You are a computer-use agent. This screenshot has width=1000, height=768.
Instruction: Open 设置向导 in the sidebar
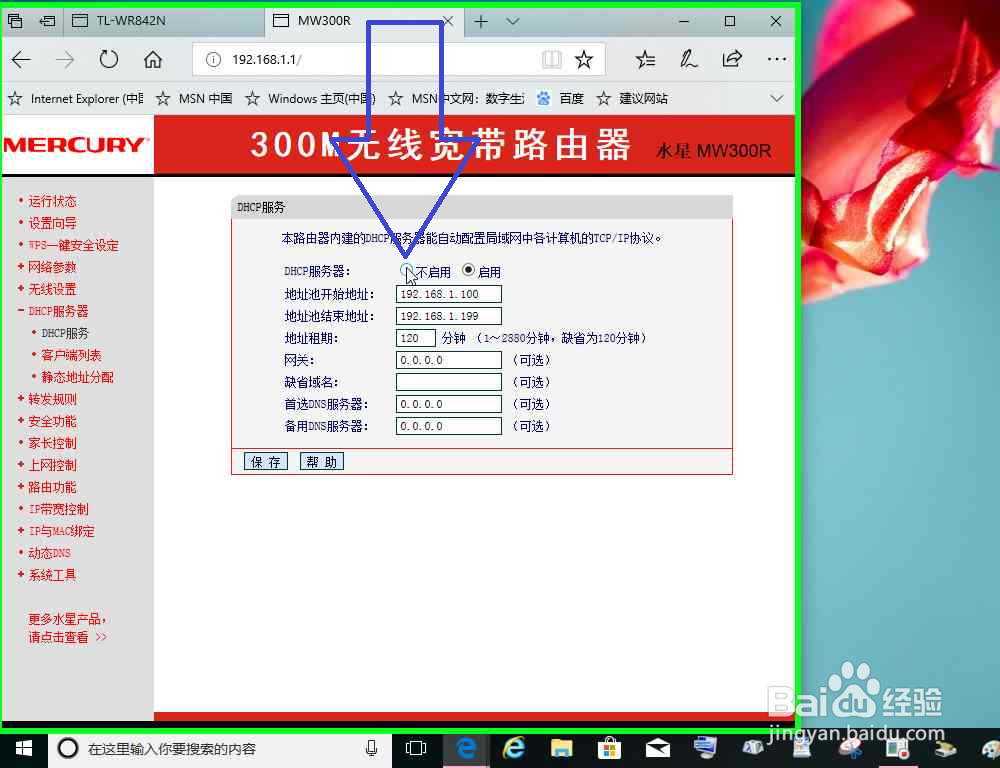[52, 223]
